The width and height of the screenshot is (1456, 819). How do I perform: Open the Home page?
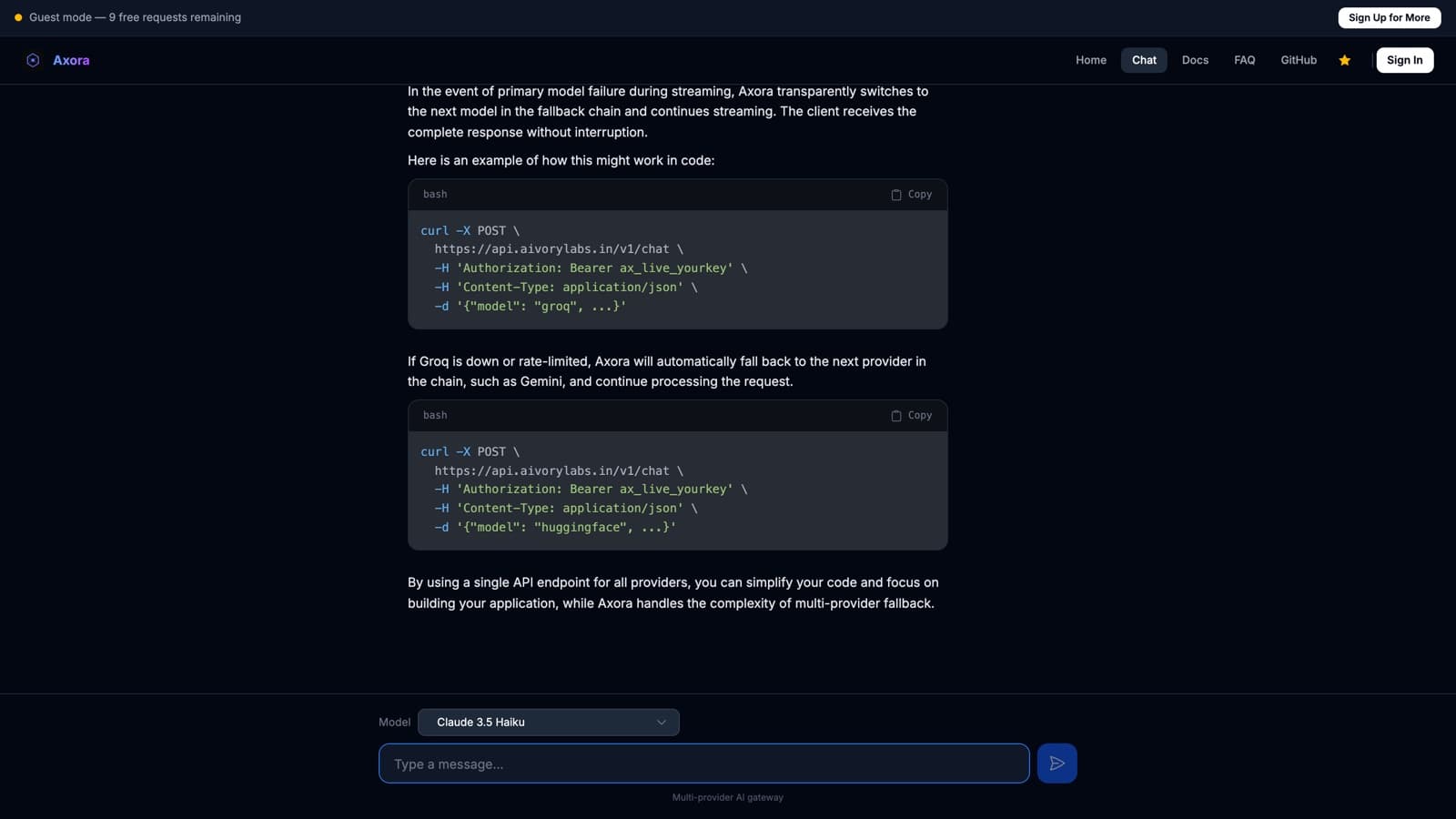pos(1090,60)
